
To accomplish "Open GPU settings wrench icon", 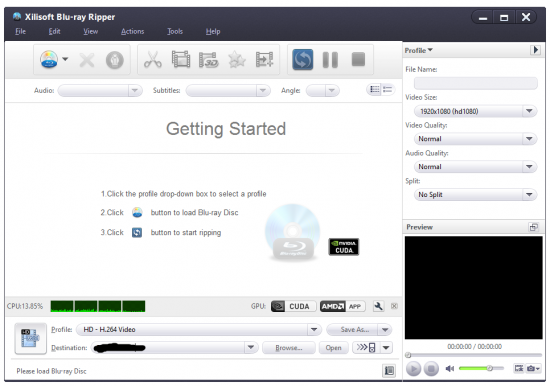I will [378, 306].
